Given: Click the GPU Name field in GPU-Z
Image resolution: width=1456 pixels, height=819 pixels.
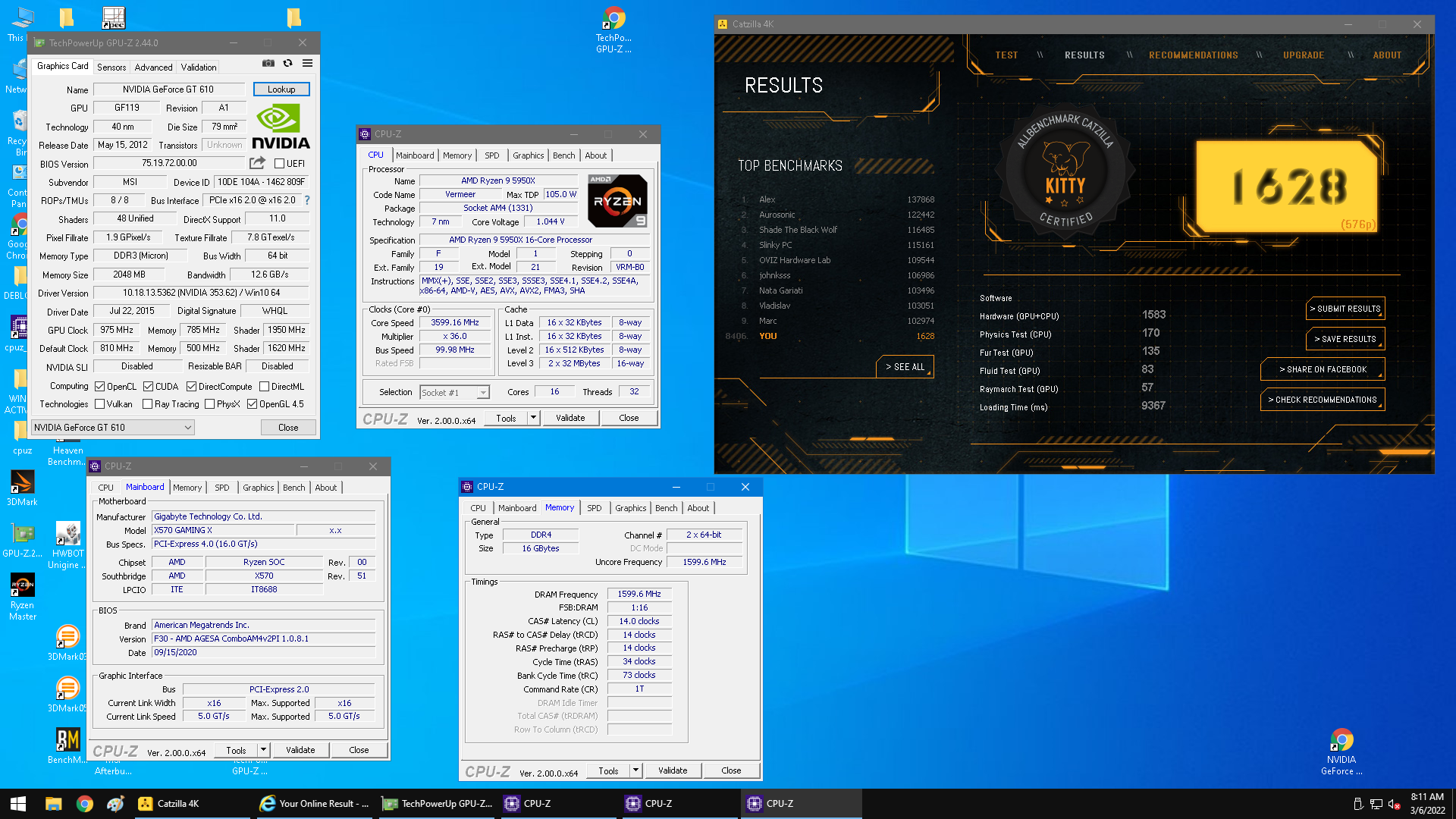Looking at the screenshot, I should pos(168,89).
